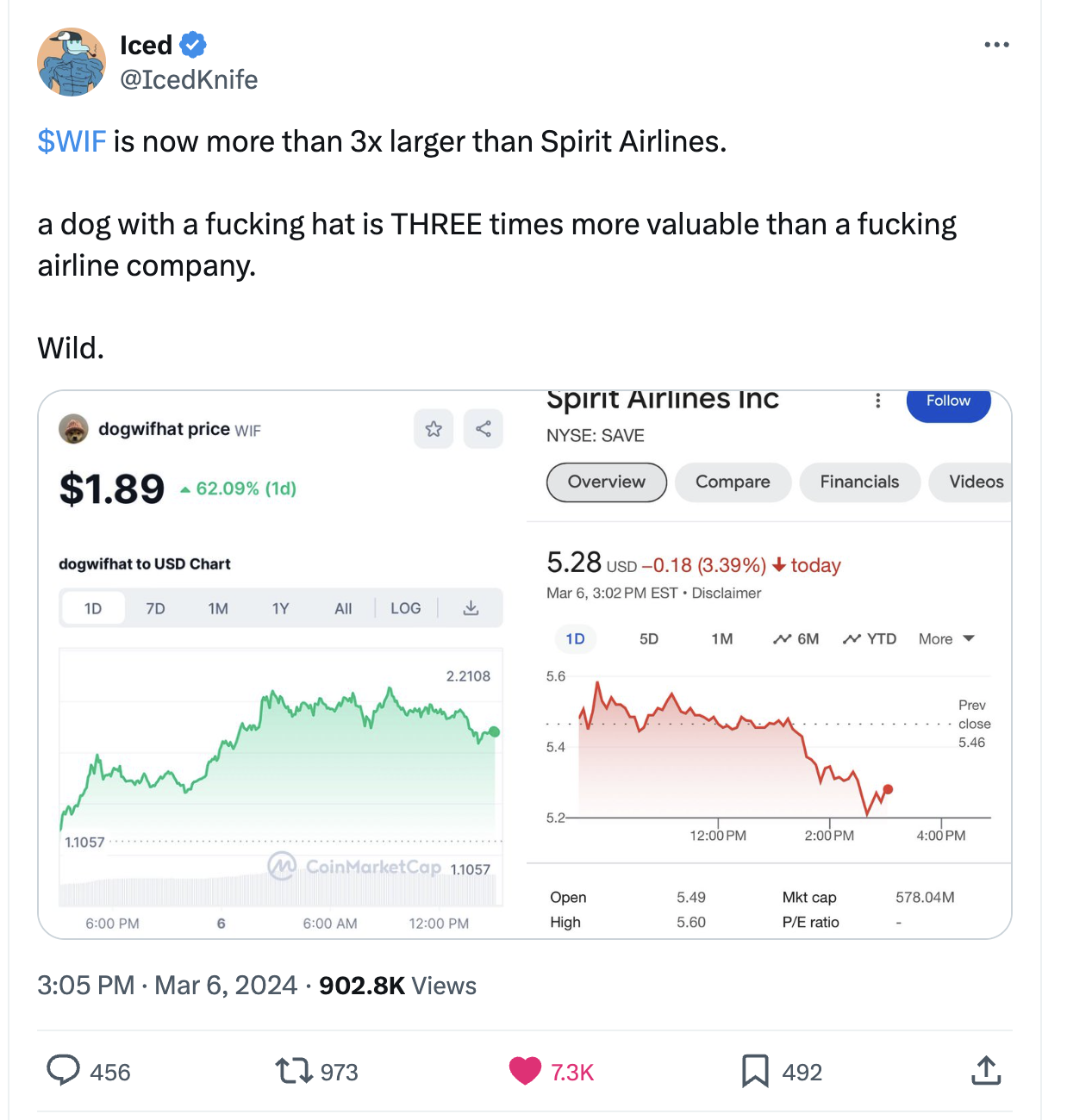Open Iced's profile avatar

(x=72, y=62)
